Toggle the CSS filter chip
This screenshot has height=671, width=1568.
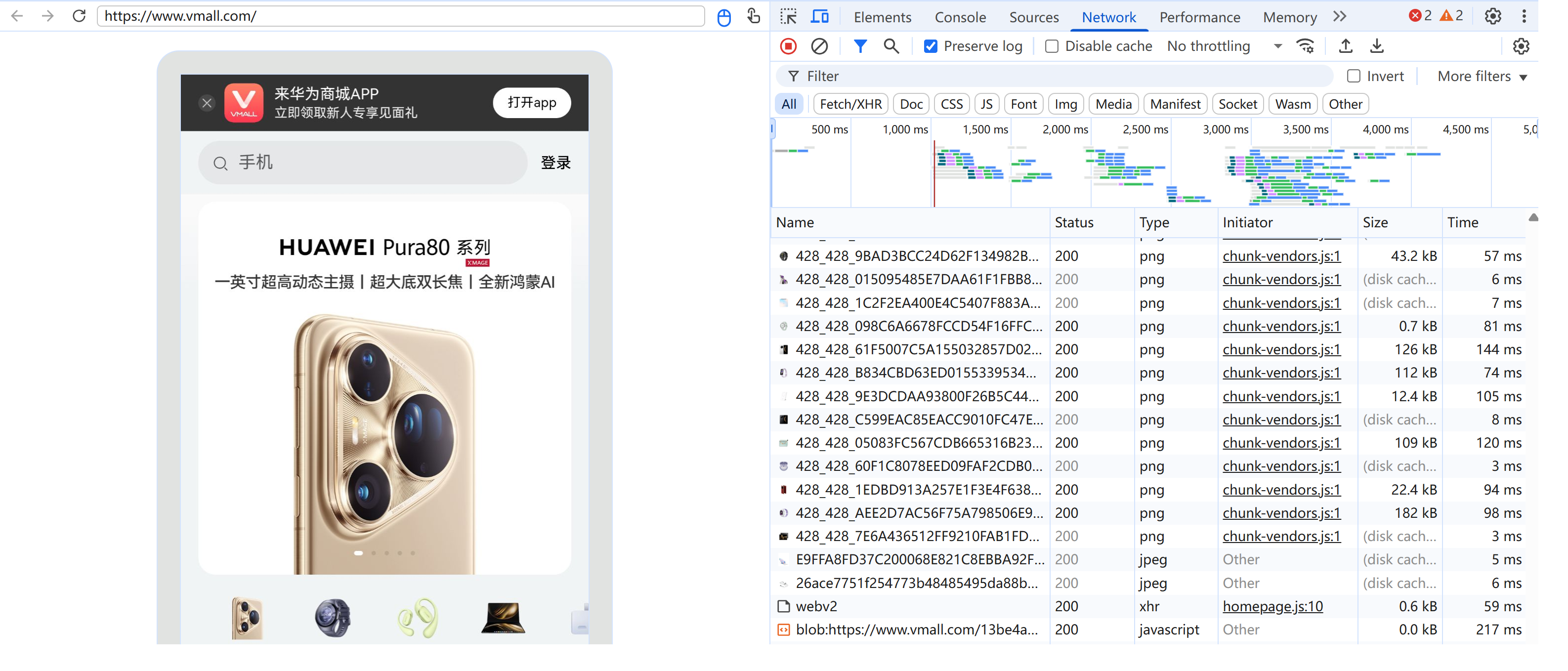952,104
